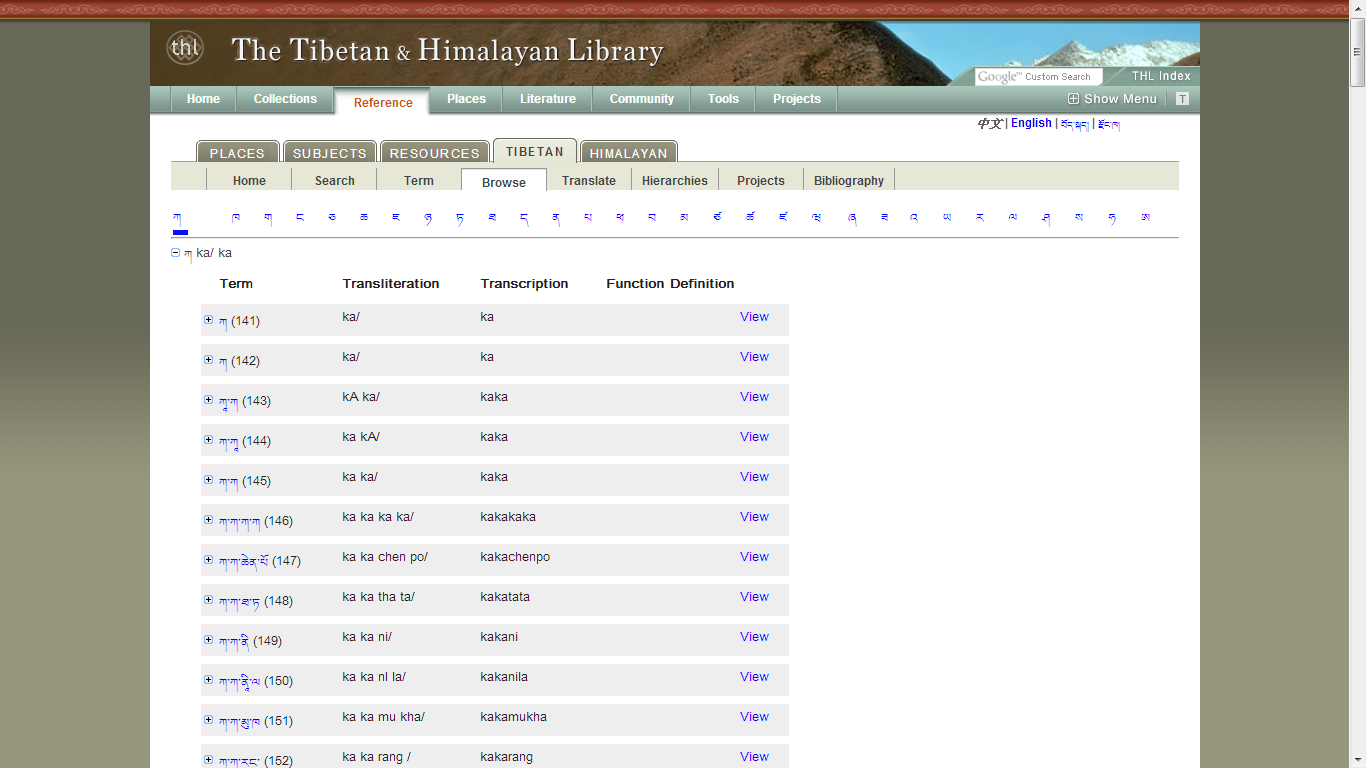1366x768 pixels.
Task: Open the Places menu item
Action: 466,99
